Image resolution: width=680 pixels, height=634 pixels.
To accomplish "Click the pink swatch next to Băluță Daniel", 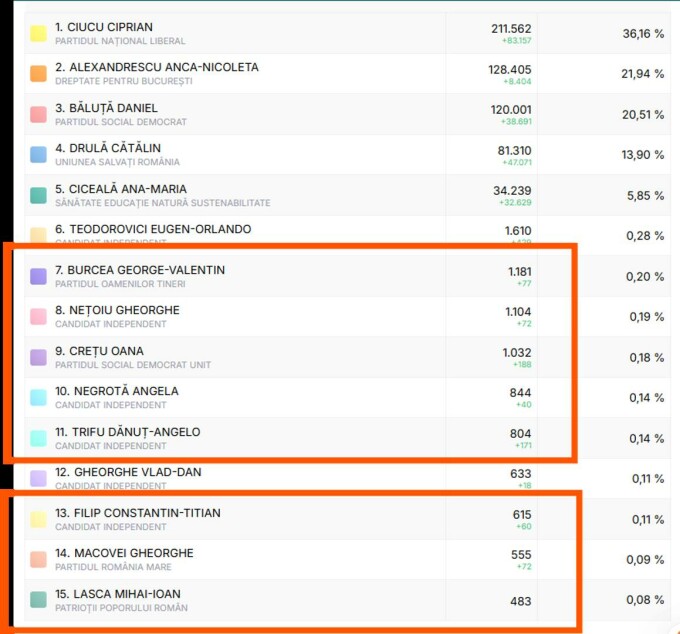I will coord(38,114).
